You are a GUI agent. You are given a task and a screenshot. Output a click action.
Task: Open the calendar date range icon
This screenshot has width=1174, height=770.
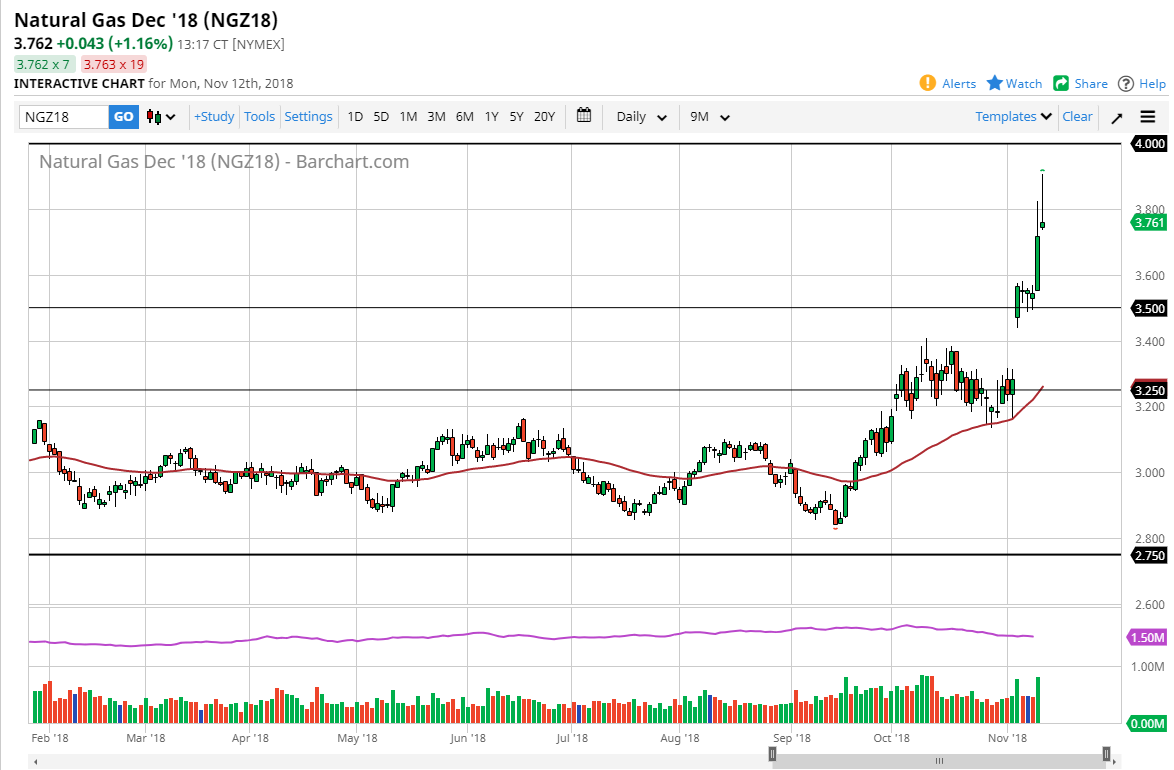pyautogui.click(x=584, y=115)
